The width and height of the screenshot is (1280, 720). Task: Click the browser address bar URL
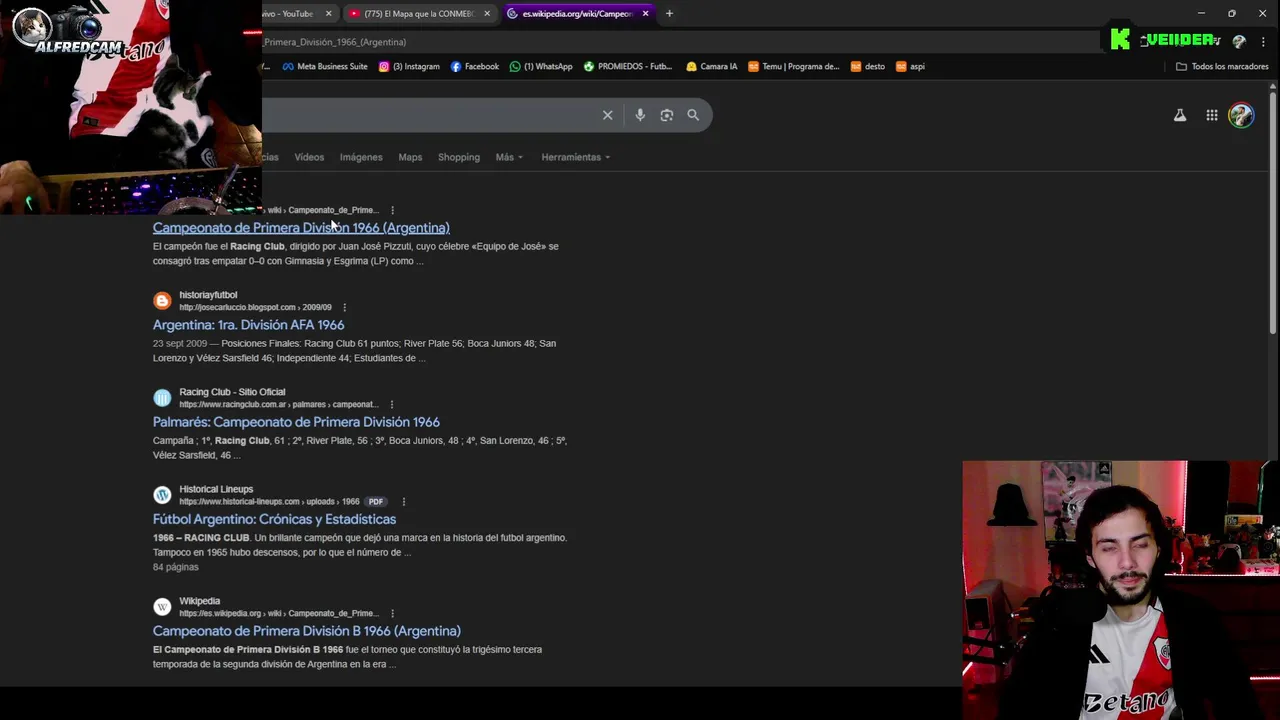[x=335, y=42]
